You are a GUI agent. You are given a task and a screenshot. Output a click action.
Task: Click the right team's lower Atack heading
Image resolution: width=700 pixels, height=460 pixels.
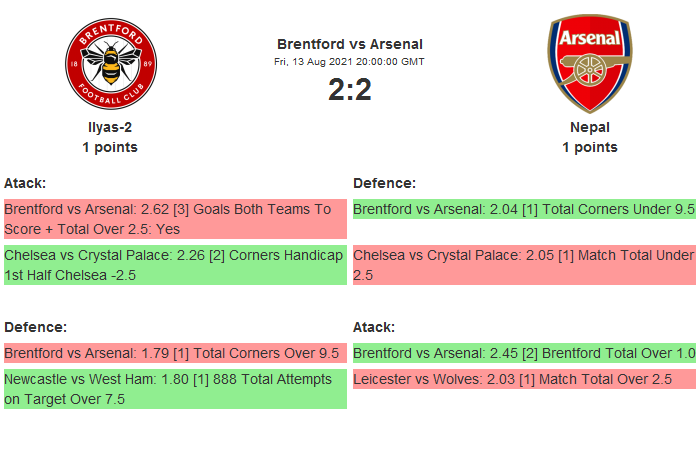pyautogui.click(x=374, y=327)
